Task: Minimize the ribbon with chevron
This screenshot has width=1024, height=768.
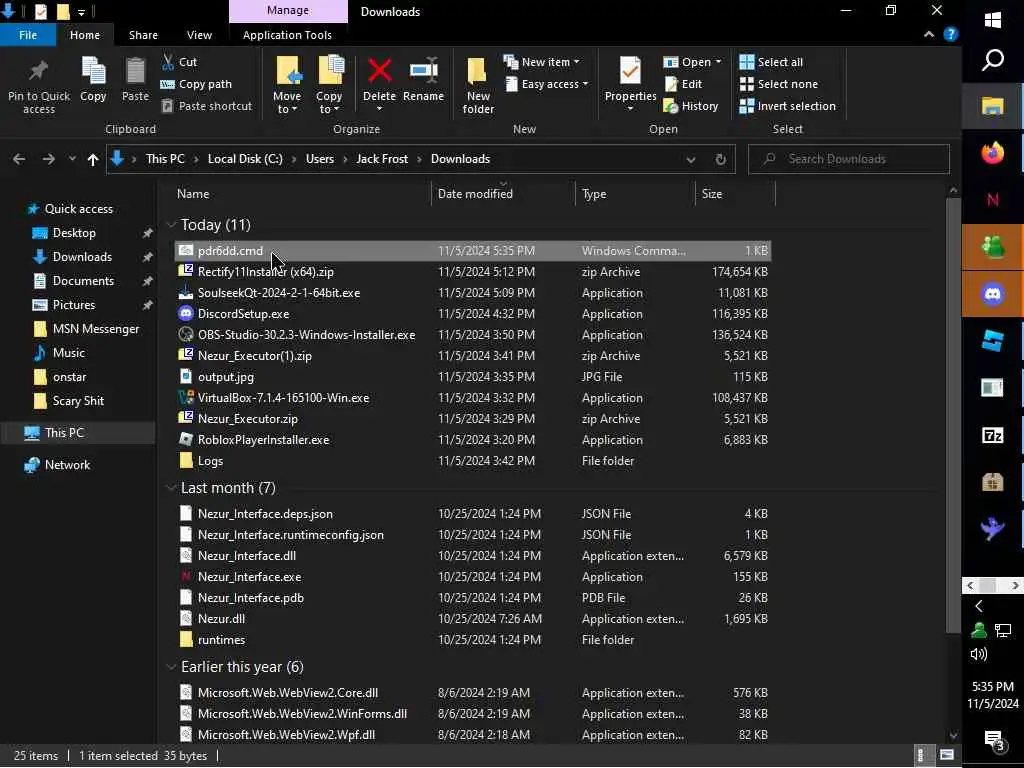Action: (929, 34)
